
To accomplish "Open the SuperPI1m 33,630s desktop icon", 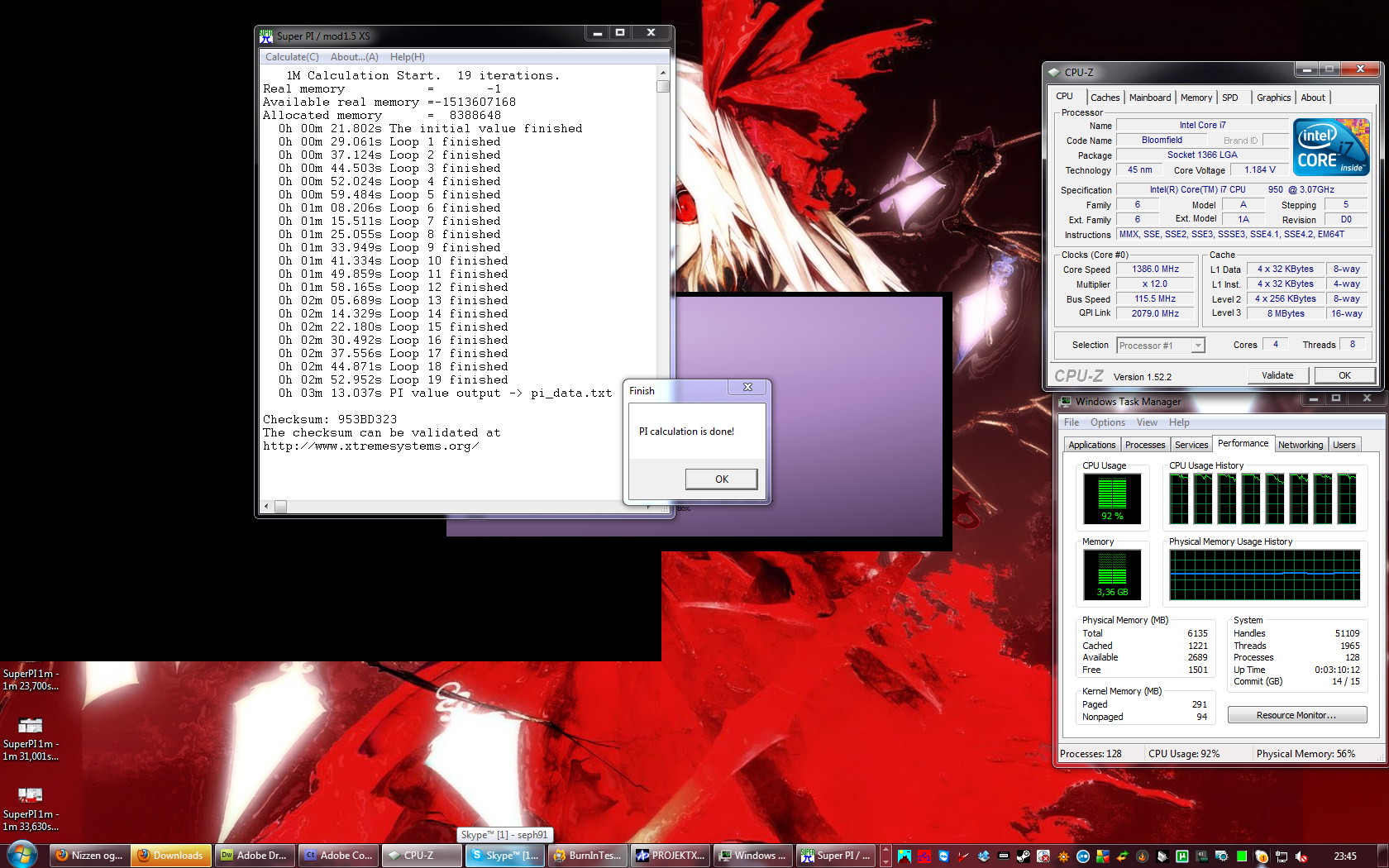I will click(x=31, y=808).
